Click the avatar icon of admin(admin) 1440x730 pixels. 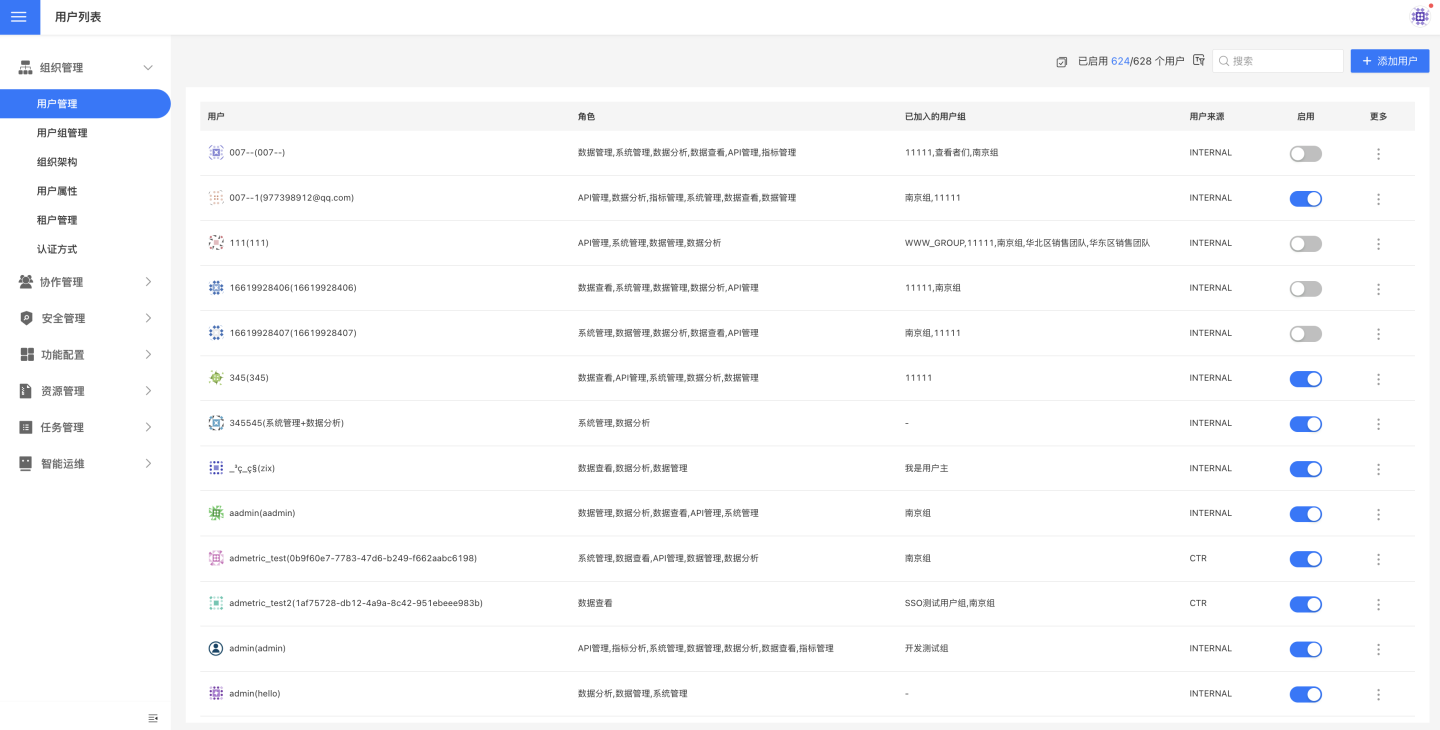pyautogui.click(x=215, y=648)
